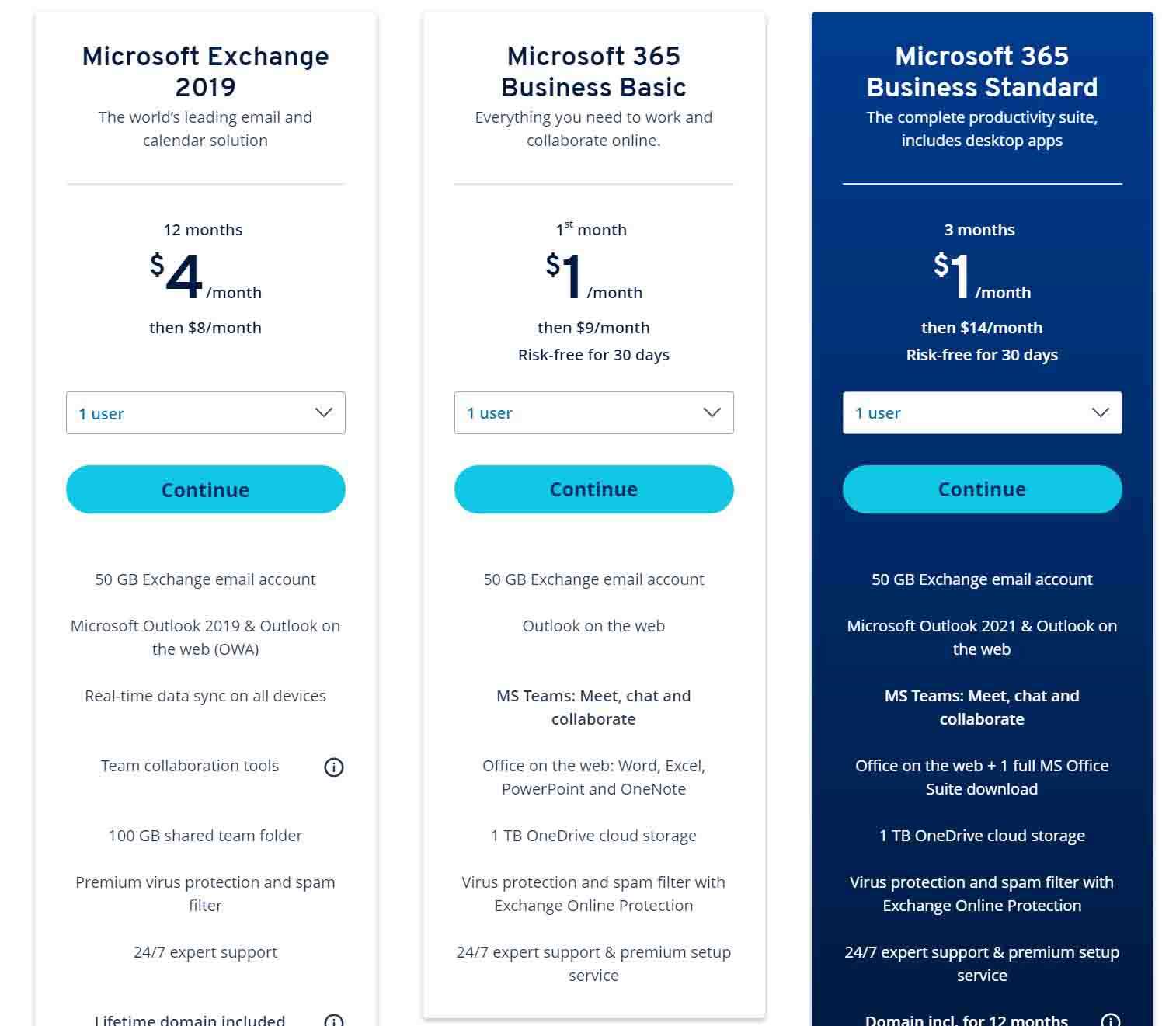Image resolution: width=1176 pixels, height=1026 pixels.
Task: Click the chevron arrow in Business Standard dropdown
Action: 1101,412
